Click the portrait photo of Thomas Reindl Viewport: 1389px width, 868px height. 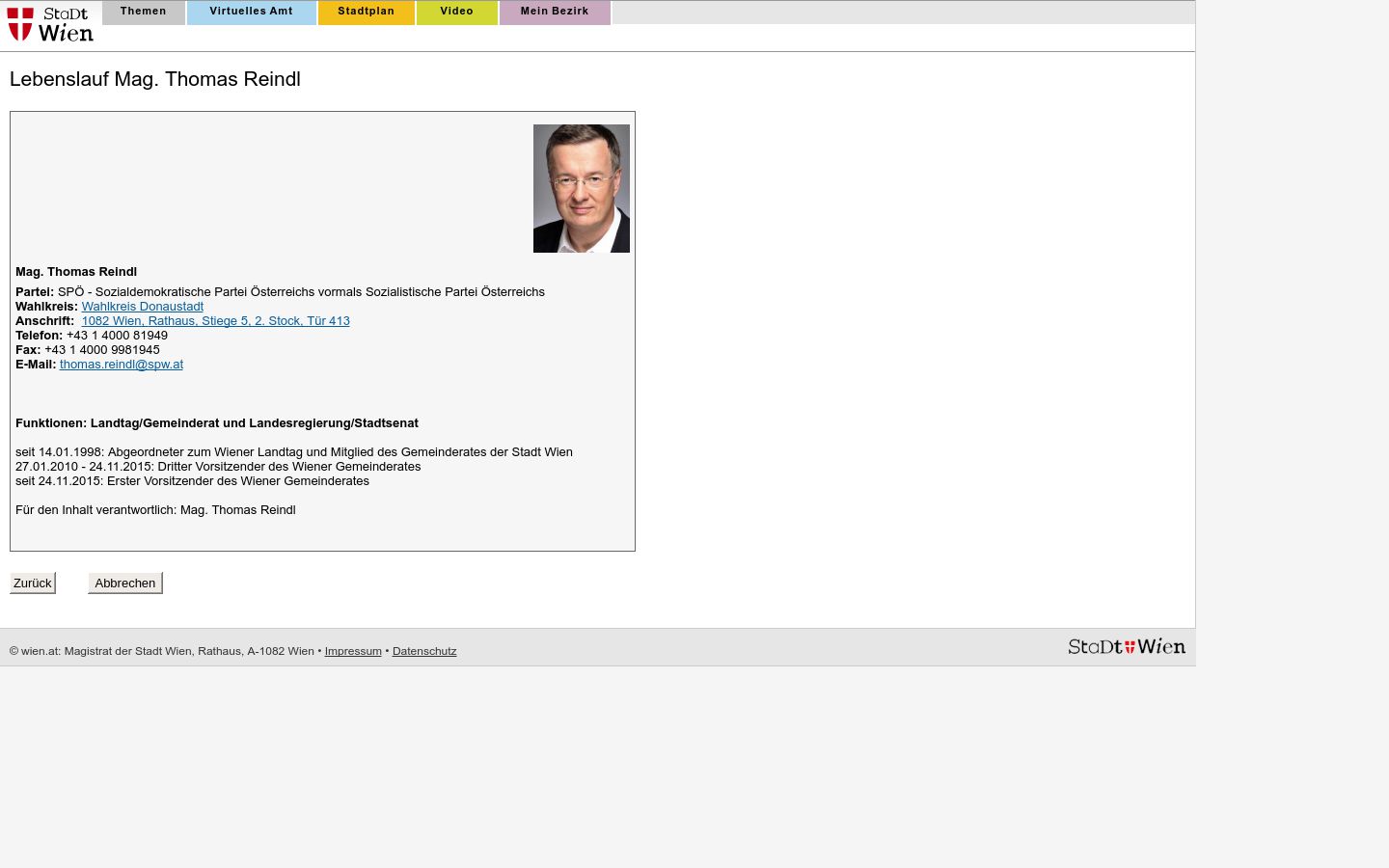(582, 188)
